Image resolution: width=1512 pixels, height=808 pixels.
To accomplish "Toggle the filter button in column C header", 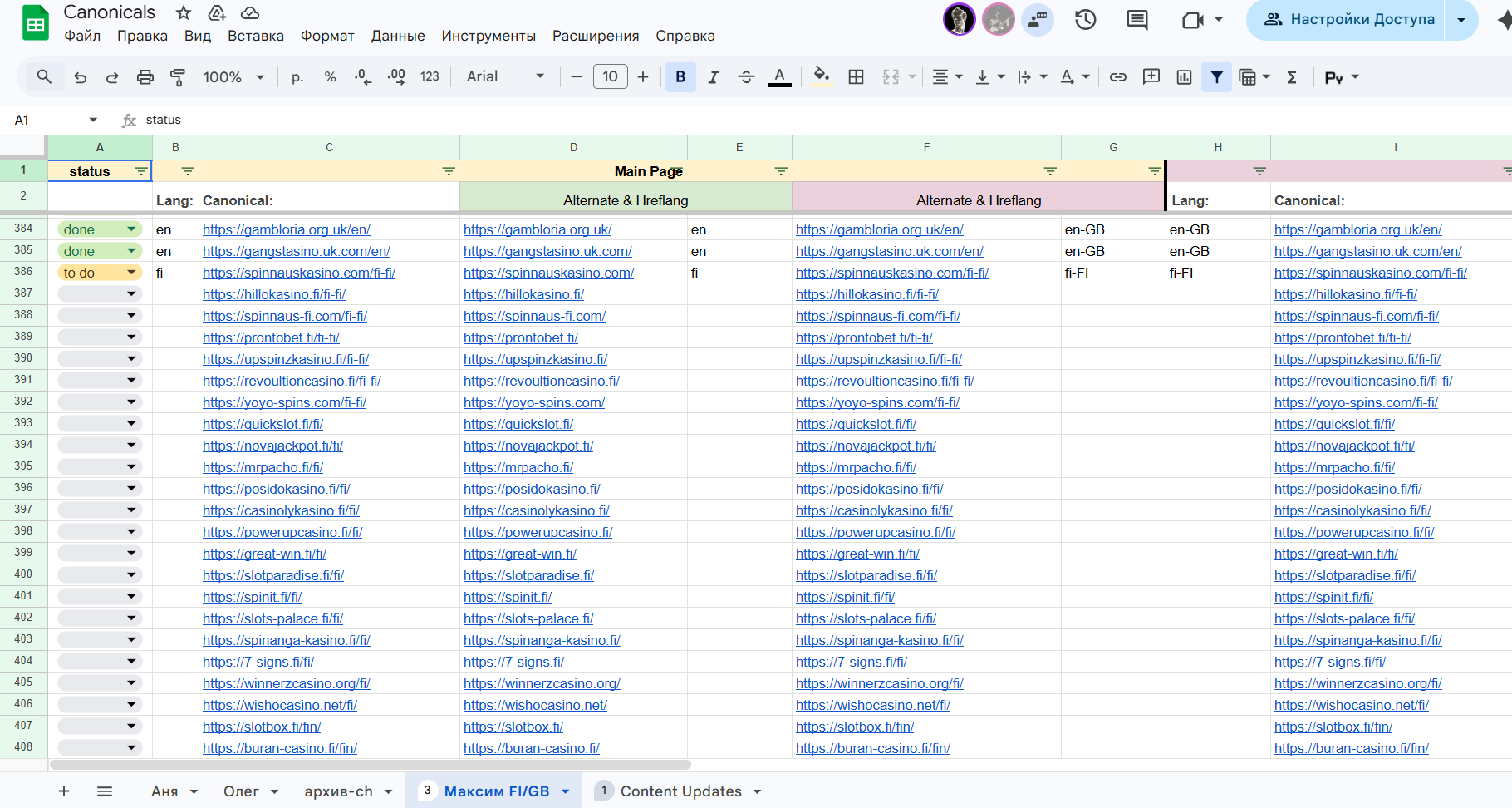I will [x=449, y=171].
